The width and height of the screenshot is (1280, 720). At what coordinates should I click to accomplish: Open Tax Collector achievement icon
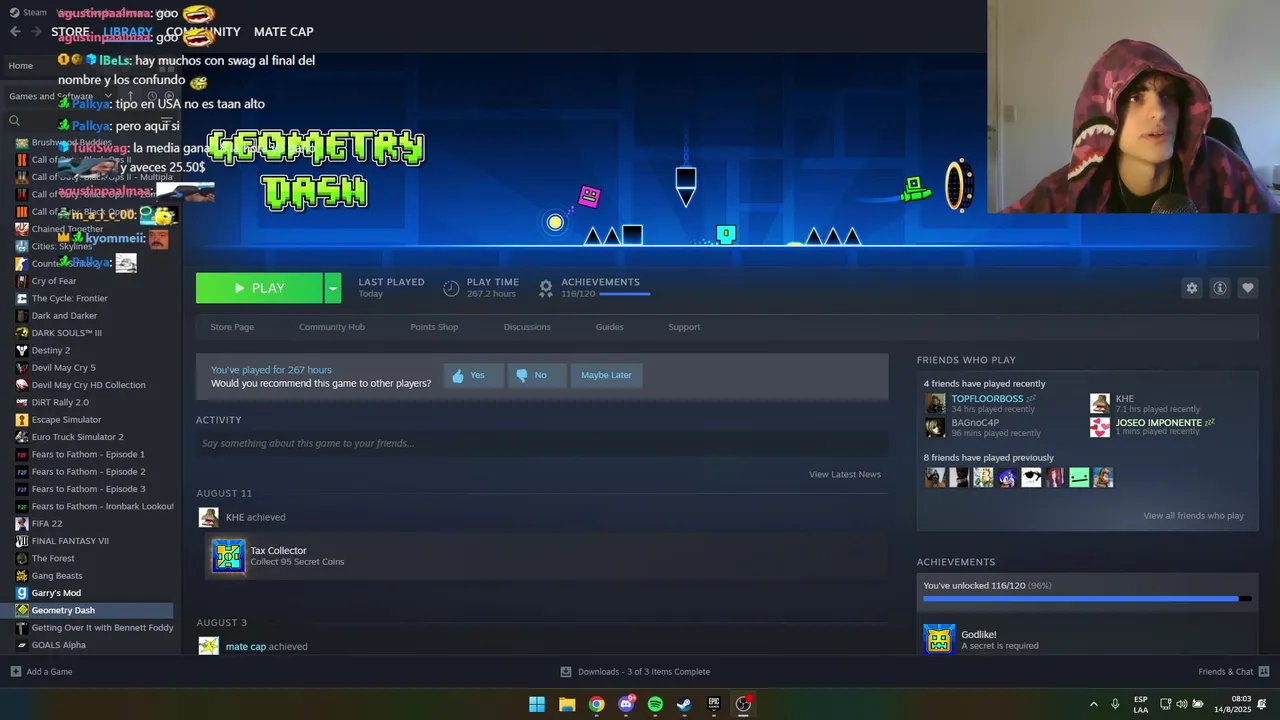[x=228, y=556]
